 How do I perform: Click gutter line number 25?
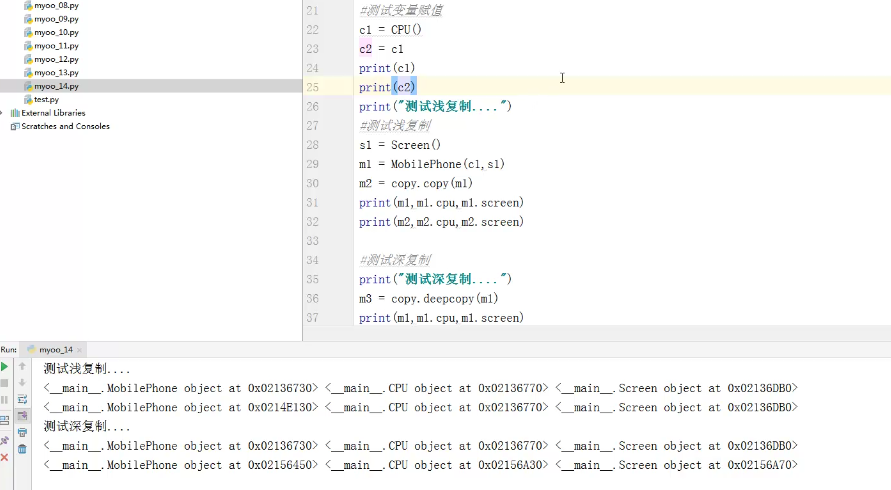(x=313, y=87)
